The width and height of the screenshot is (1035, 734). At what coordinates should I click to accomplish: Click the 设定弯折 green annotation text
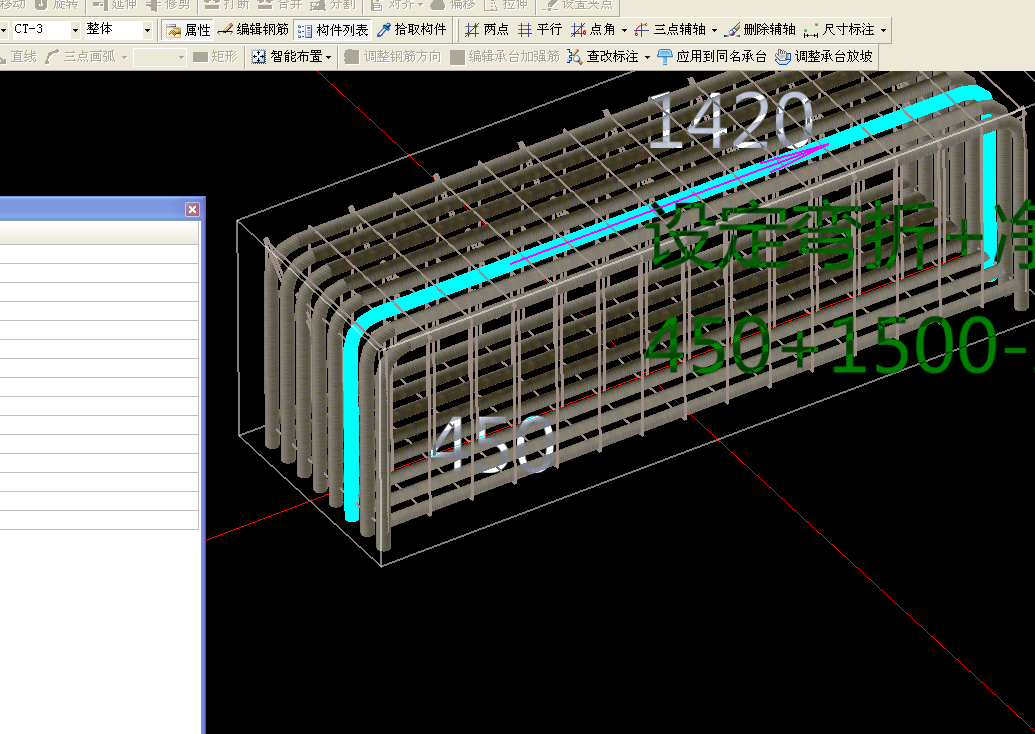[792, 234]
